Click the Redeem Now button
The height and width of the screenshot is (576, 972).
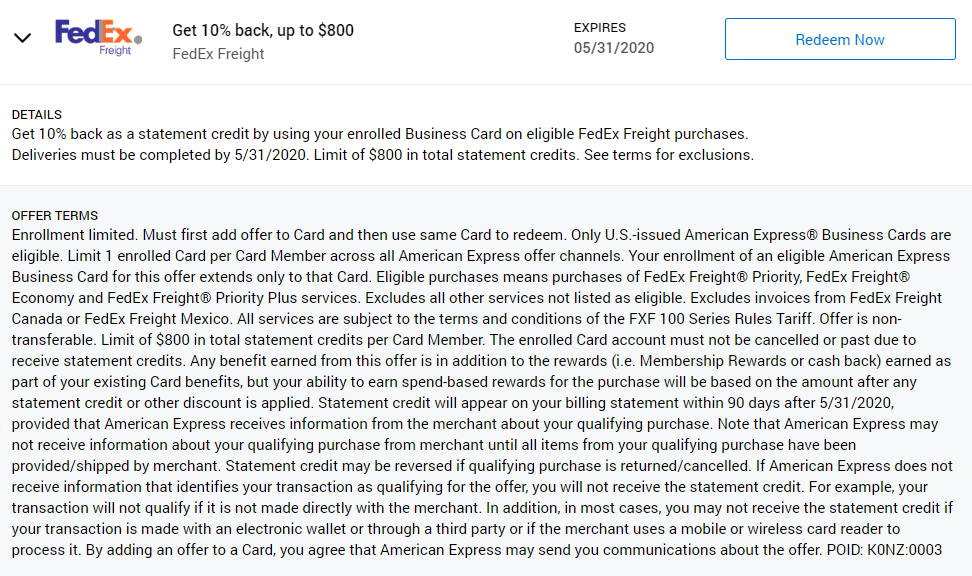coord(840,39)
